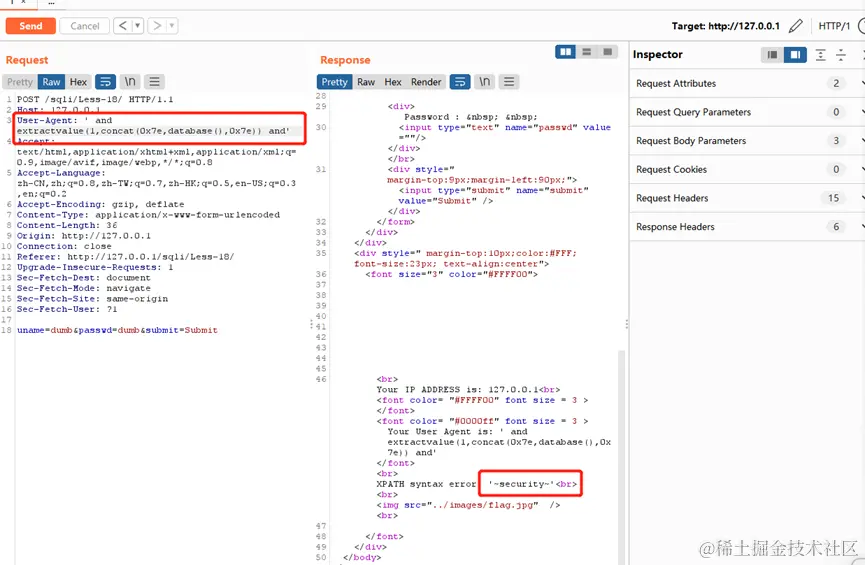The height and width of the screenshot is (565, 865).
Task: Select the Response Pretty view tab
Action: point(335,82)
